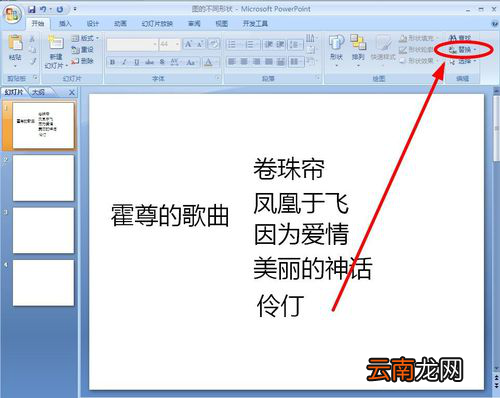Click the Redo icon in quick access toolbar
The height and width of the screenshot is (398, 500).
click(x=60, y=9)
